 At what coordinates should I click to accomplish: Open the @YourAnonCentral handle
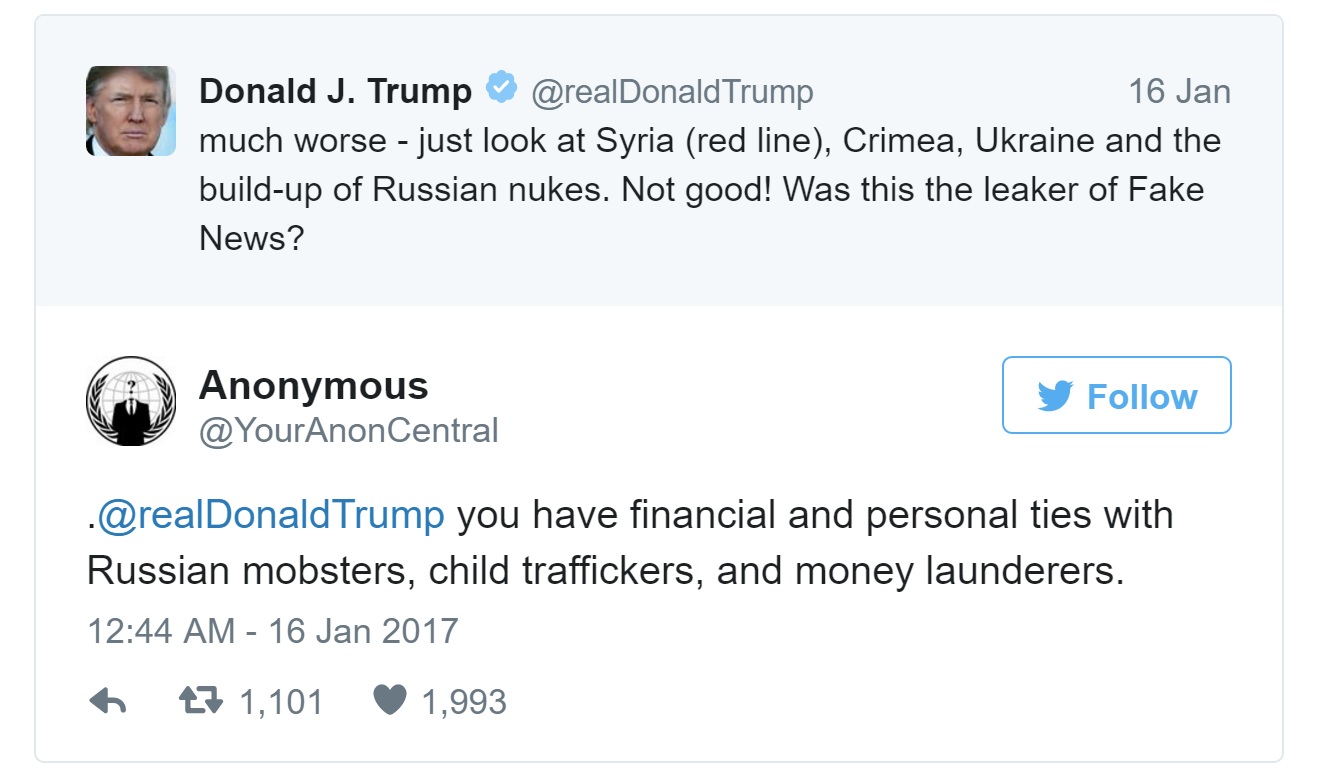point(348,431)
